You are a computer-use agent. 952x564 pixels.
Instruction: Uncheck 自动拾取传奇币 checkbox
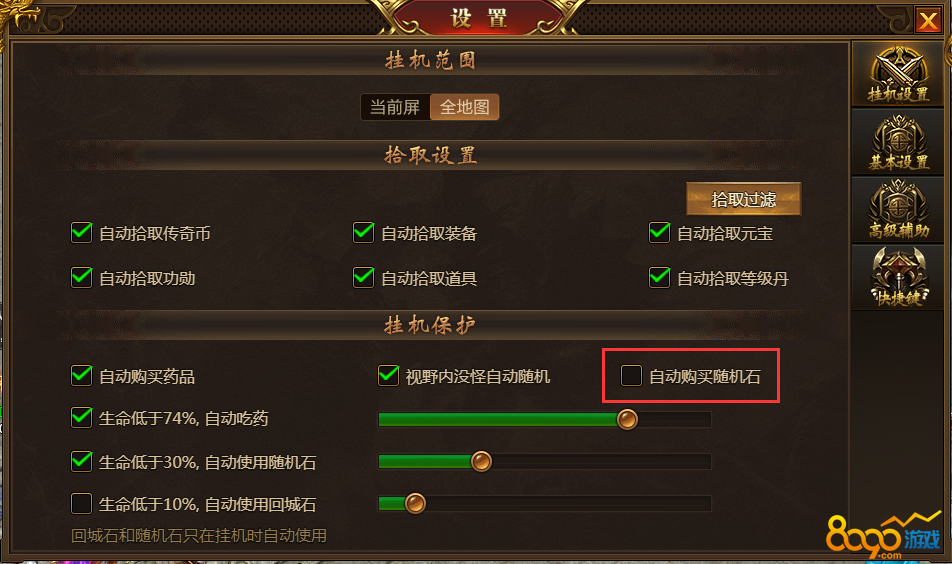81,233
